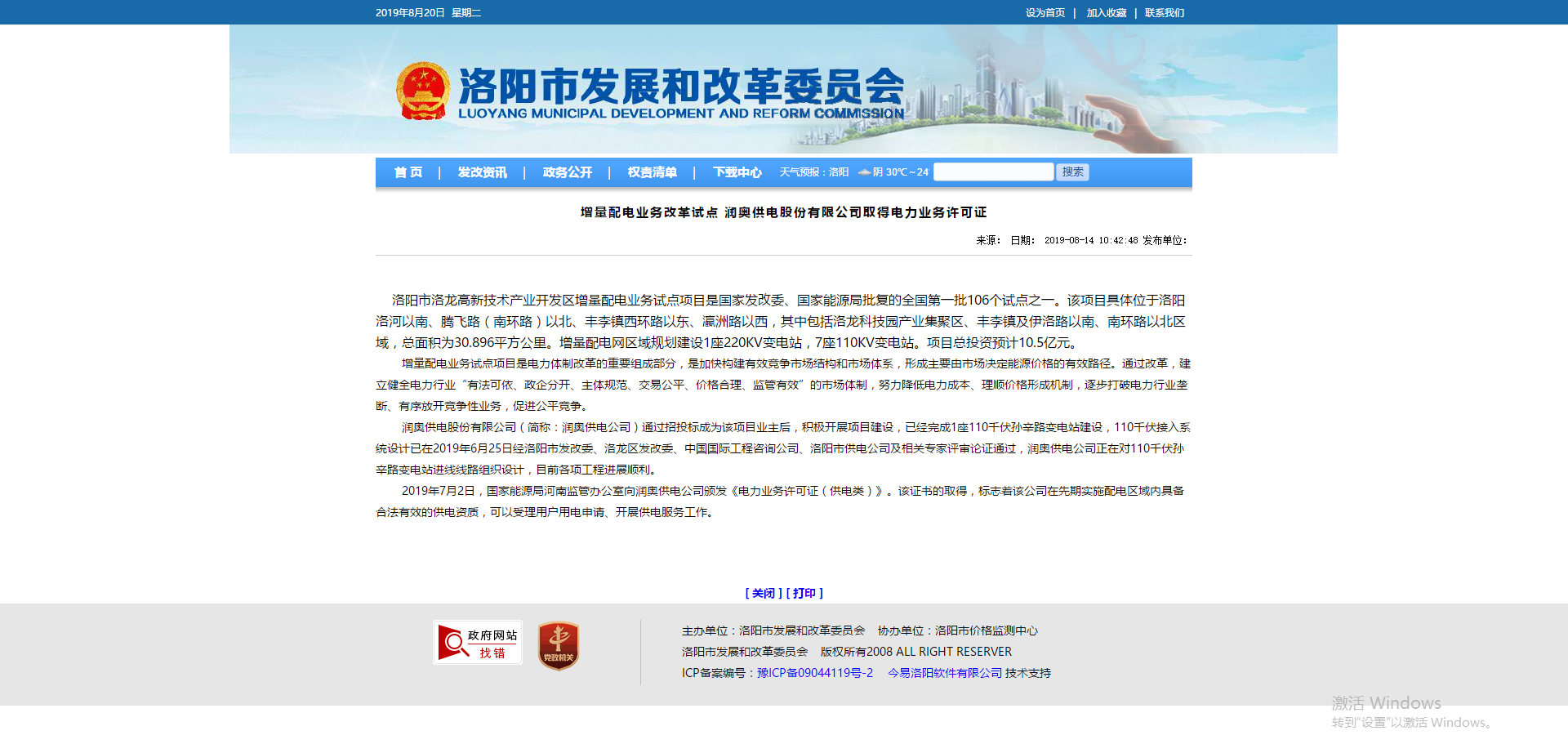
Task: Click temperature text 阴 30℃~24
Action: coord(901,172)
